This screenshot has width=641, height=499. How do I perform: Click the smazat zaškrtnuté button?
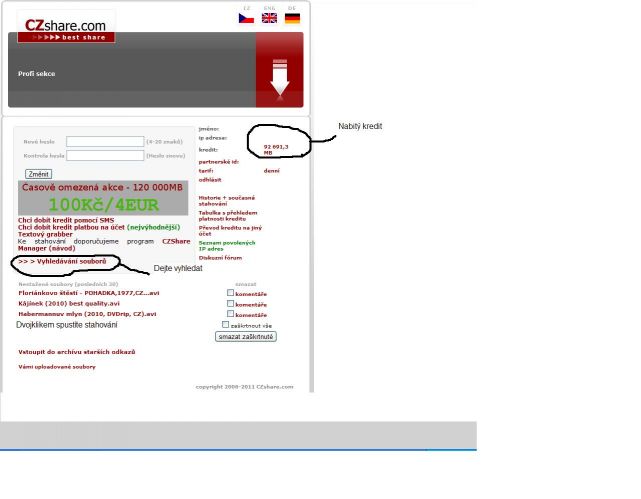[x=246, y=336]
